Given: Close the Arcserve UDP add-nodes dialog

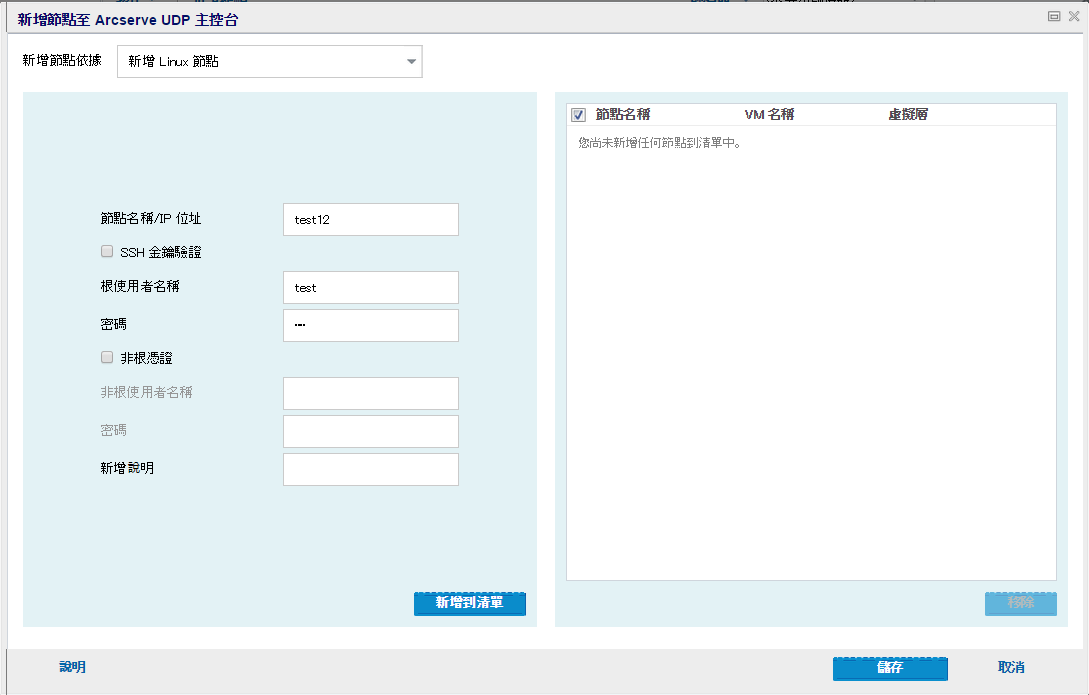Looking at the screenshot, I should pyautogui.click(x=1074, y=17).
